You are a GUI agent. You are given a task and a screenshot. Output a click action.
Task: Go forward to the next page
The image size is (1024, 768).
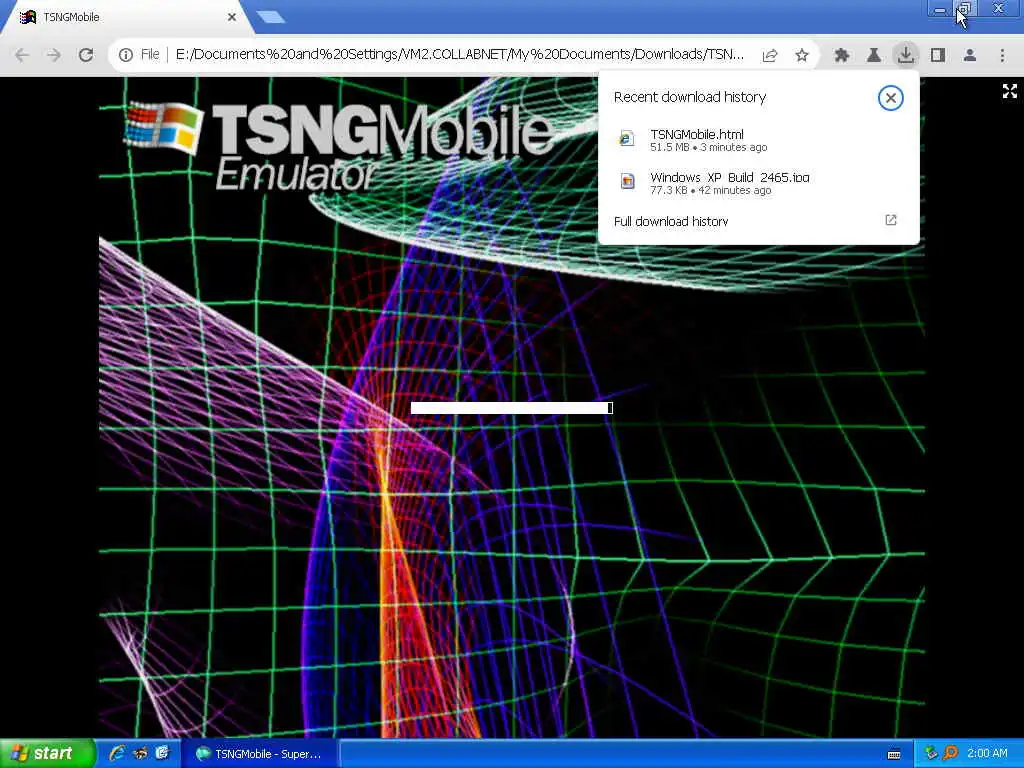[x=54, y=55]
